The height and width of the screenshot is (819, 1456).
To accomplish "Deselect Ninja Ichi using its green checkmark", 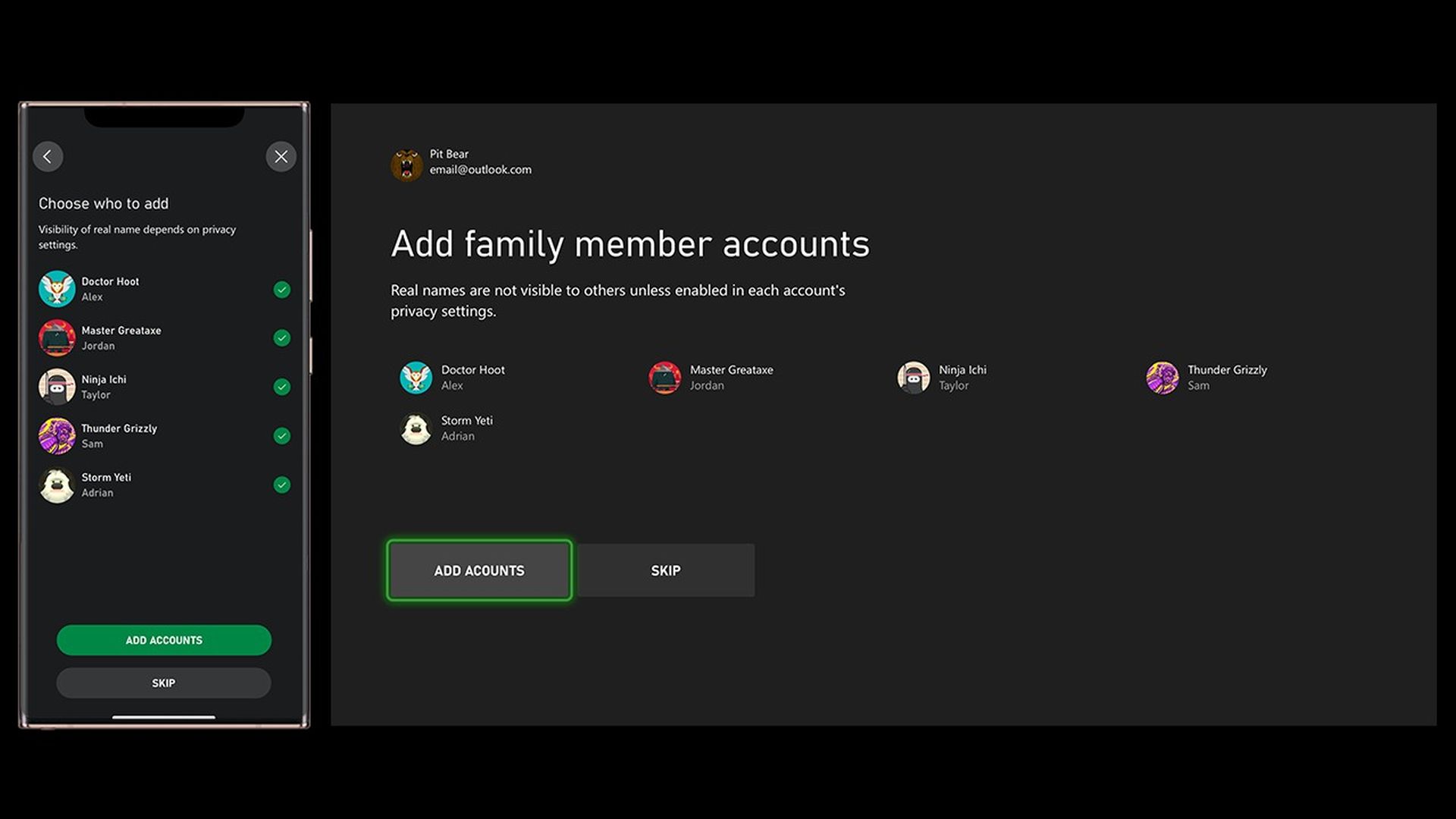I will coord(281,387).
